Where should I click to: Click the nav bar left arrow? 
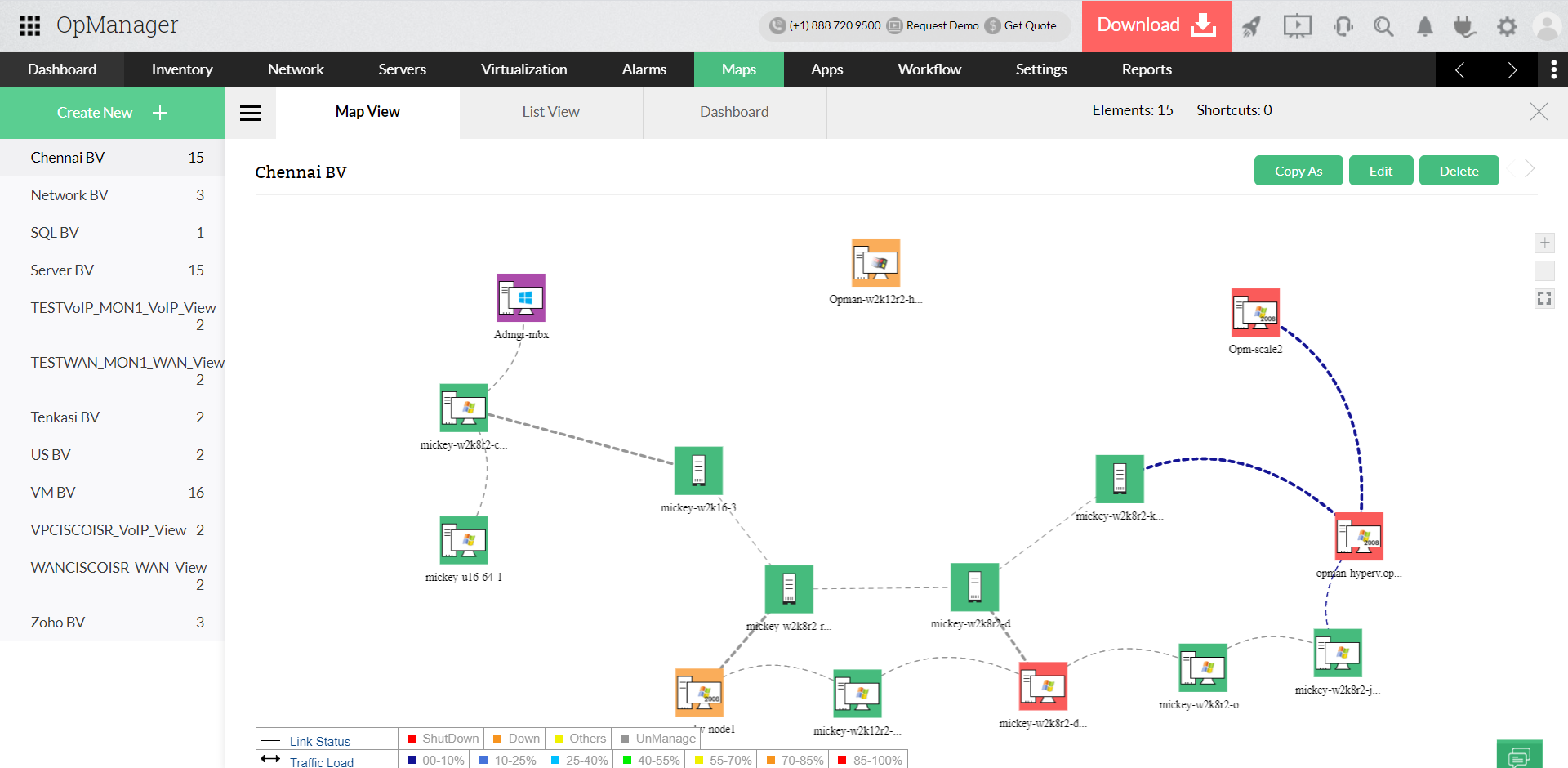pos(1459,70)
